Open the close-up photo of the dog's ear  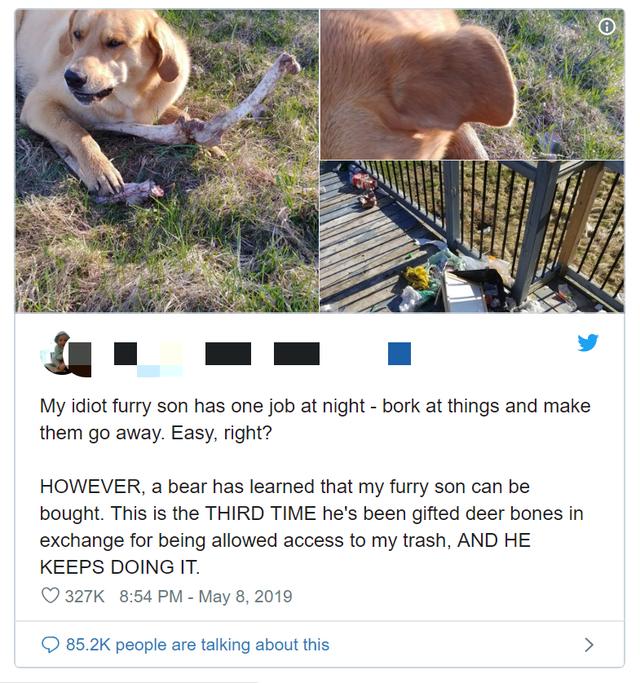click(472, 85)
